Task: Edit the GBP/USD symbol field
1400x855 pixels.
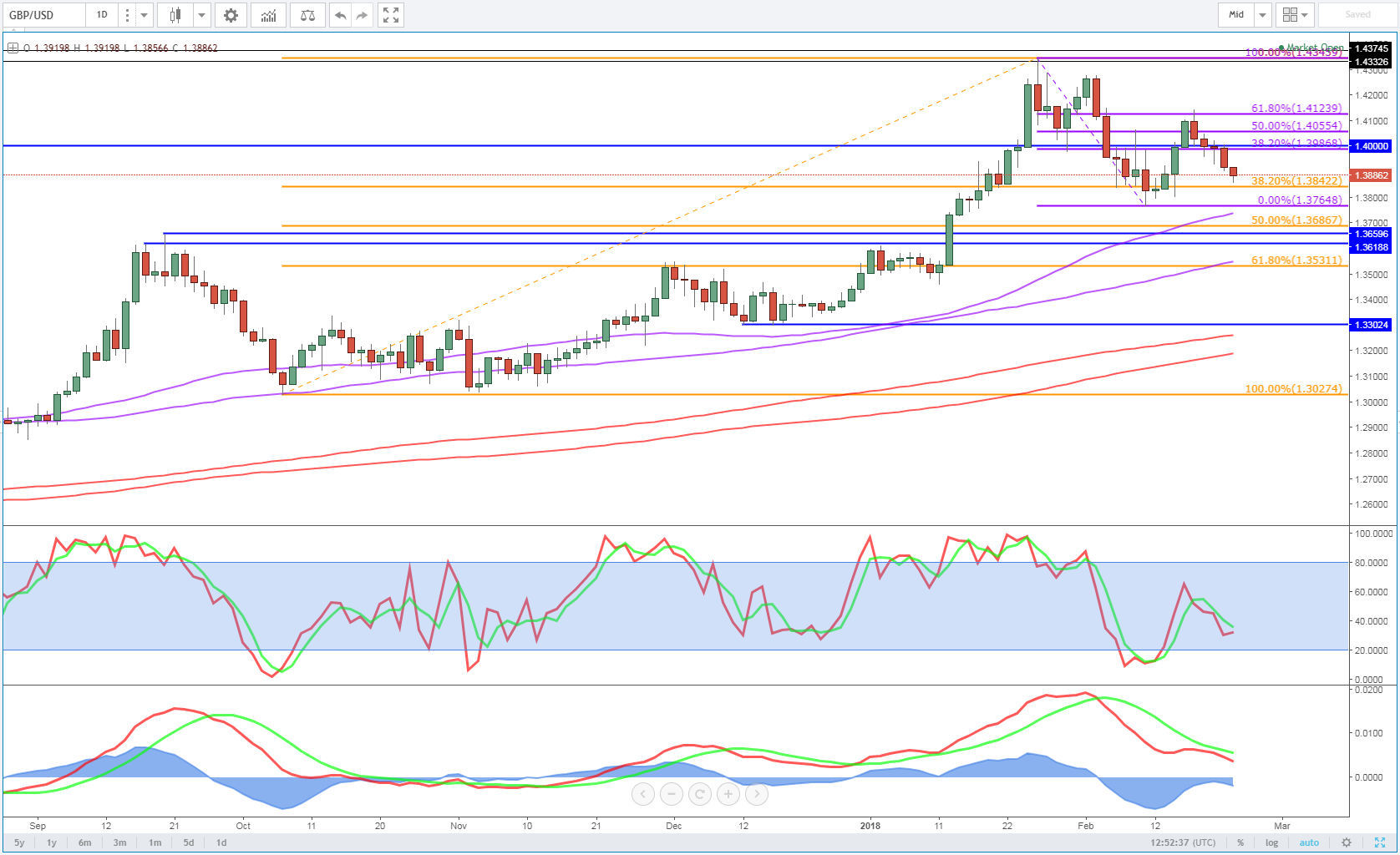Action: coord(43,15)
